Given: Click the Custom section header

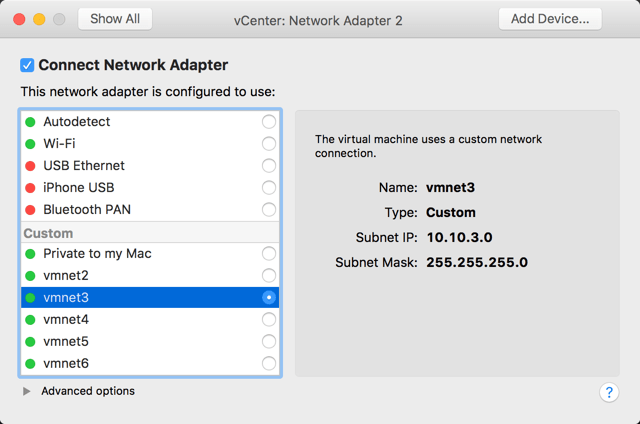Looking at the screenshot, I should pos(48,233).
